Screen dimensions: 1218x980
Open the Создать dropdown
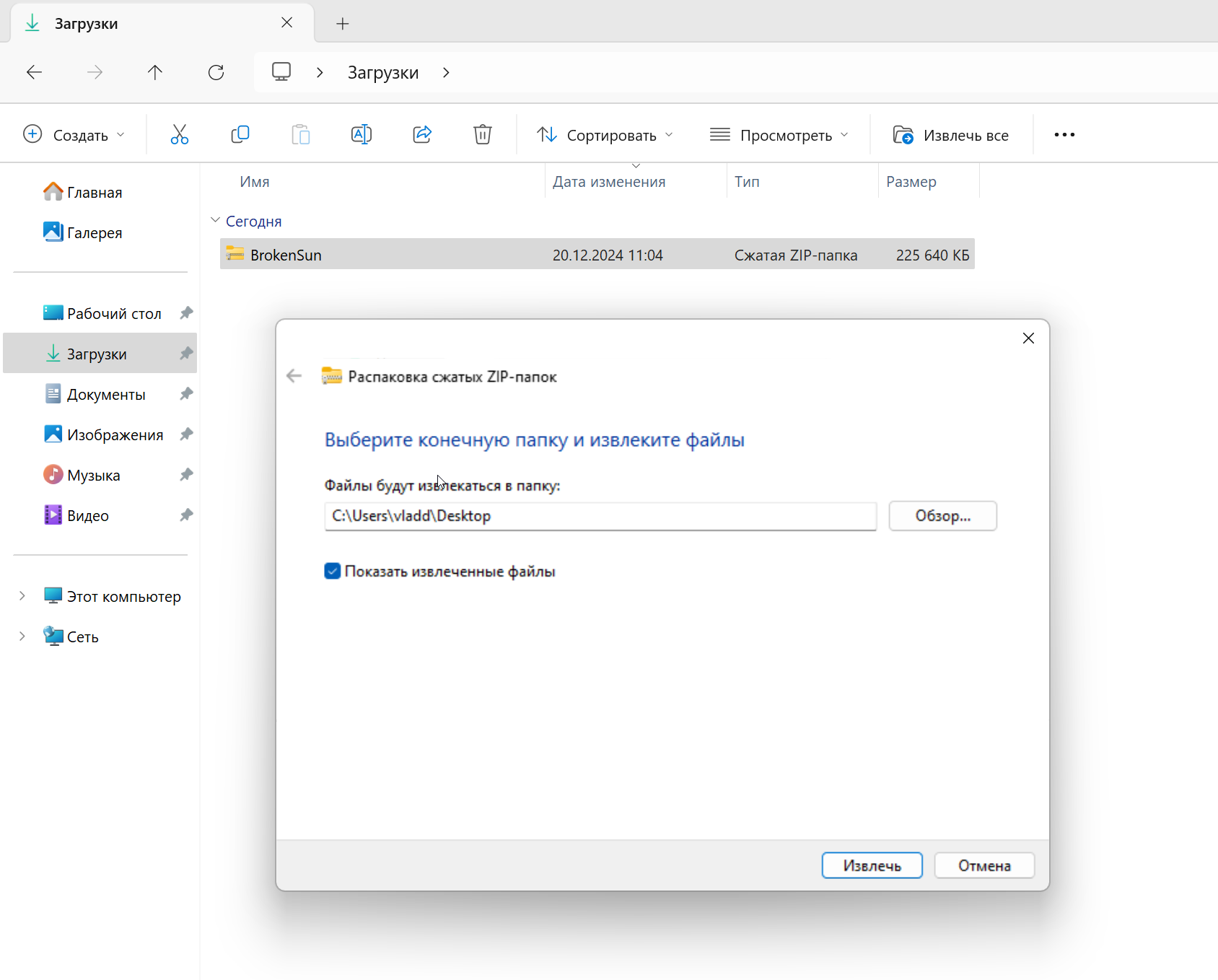pos(74,135)
